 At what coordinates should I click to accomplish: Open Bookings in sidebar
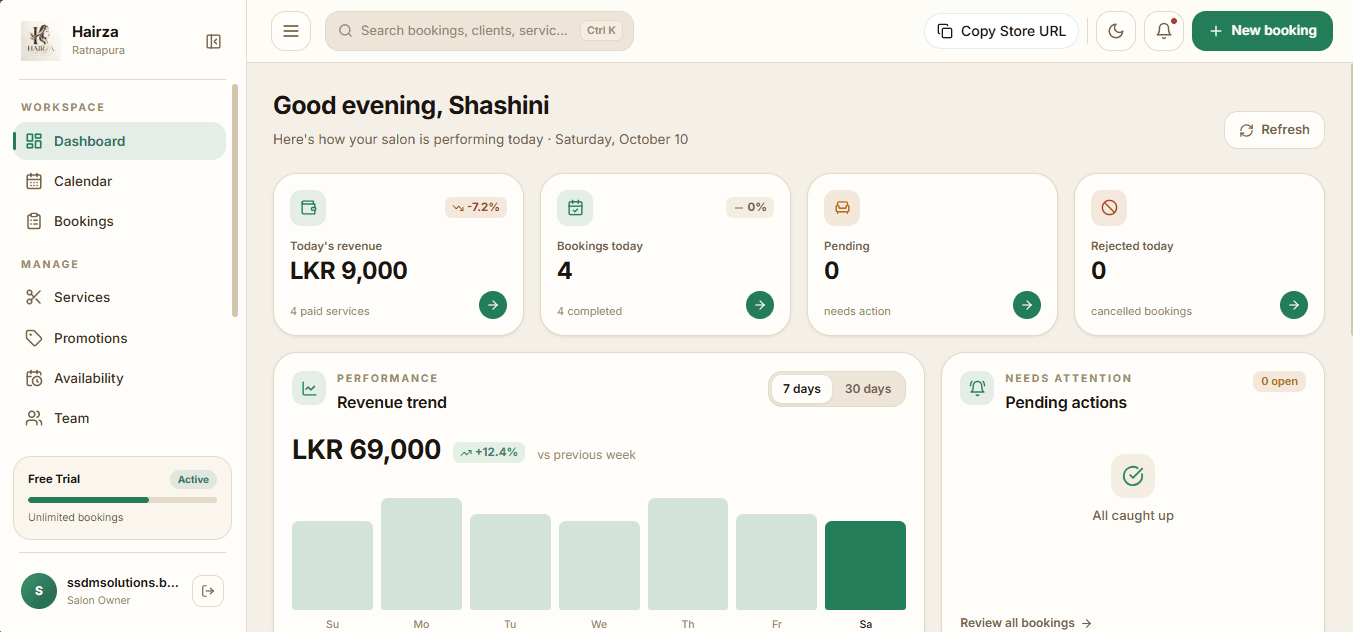coord(120,221)
